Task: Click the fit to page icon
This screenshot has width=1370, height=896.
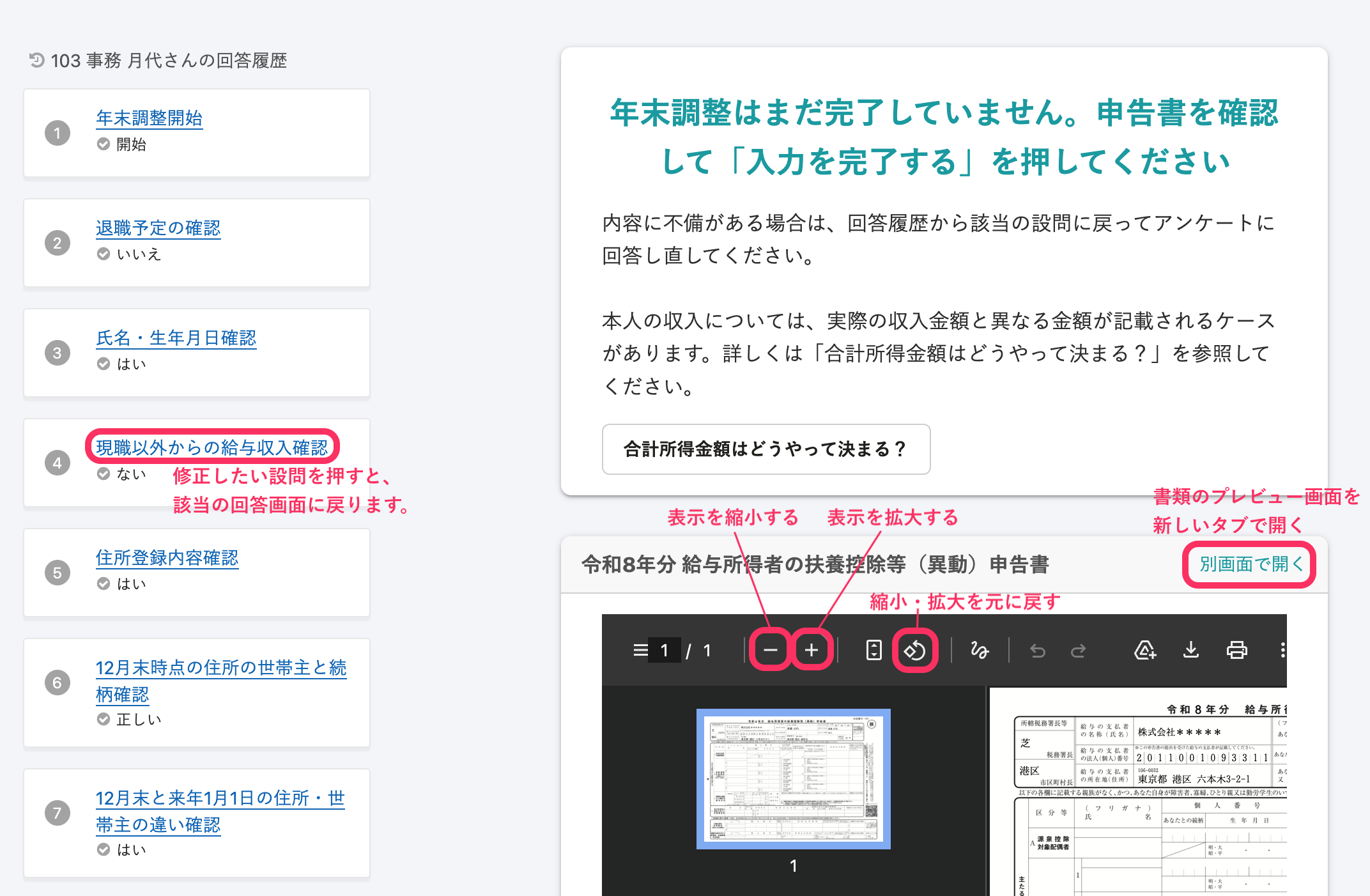Action: [874, 651]
